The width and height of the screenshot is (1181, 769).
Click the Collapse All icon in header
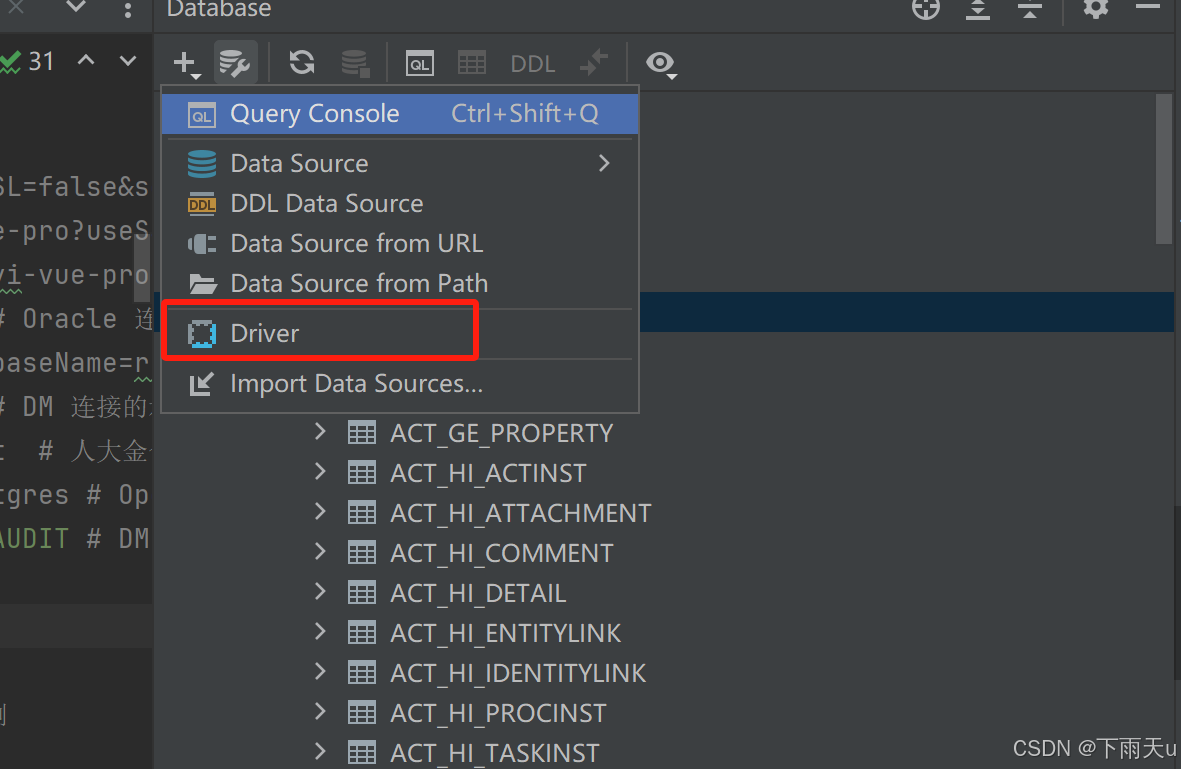[x=1030, y=9]
